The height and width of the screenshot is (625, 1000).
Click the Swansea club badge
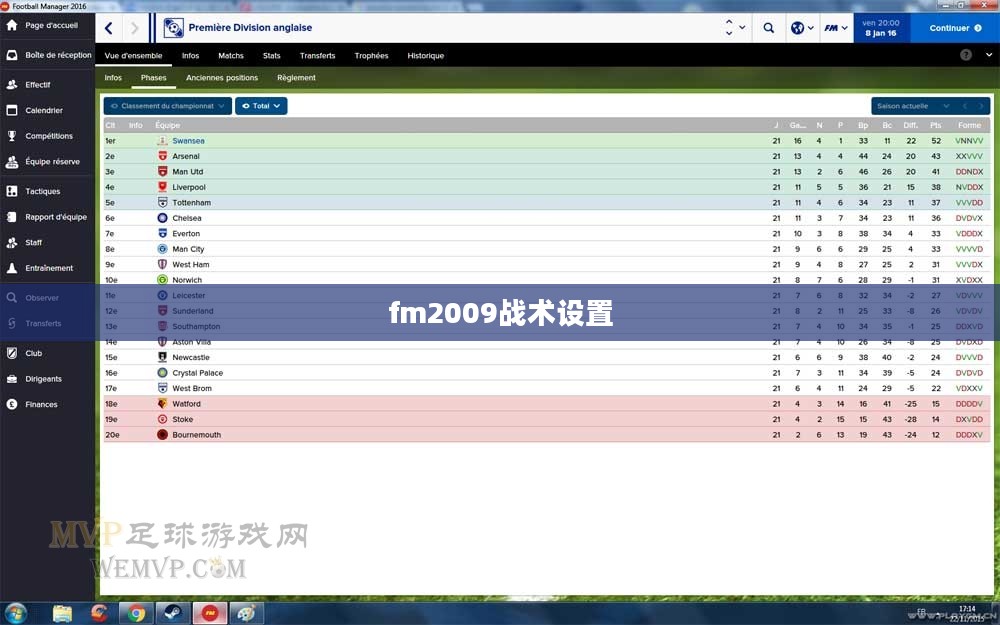(x=162, y=141)
